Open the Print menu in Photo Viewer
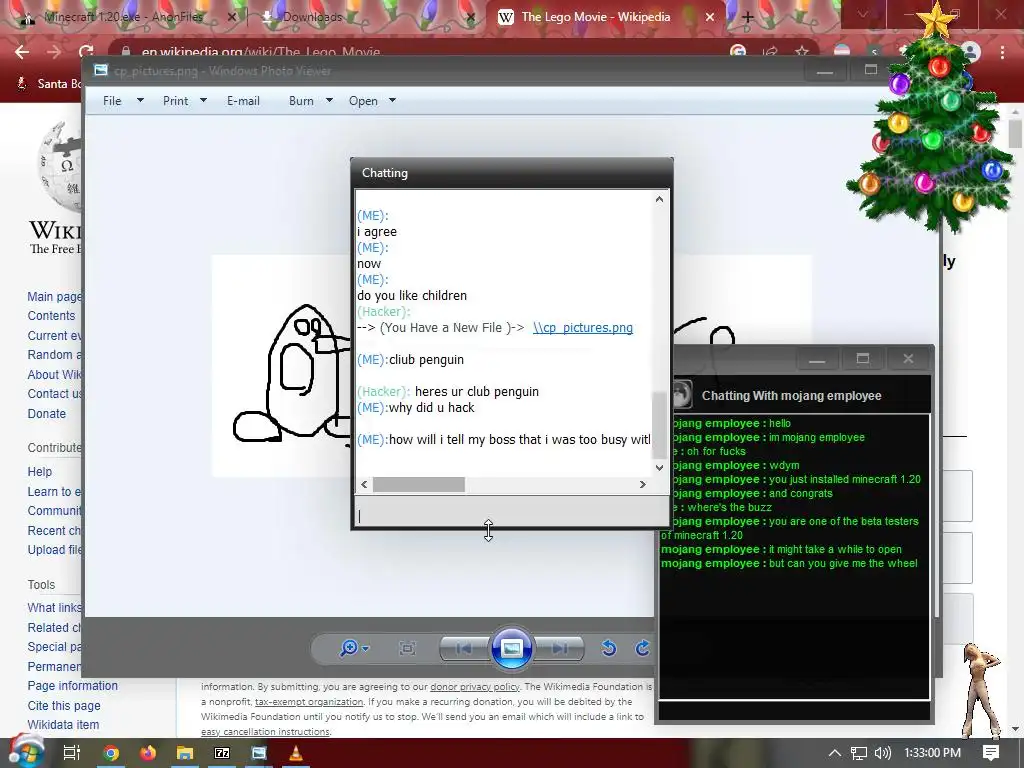 pyautogui.click(x=175, y=101)
